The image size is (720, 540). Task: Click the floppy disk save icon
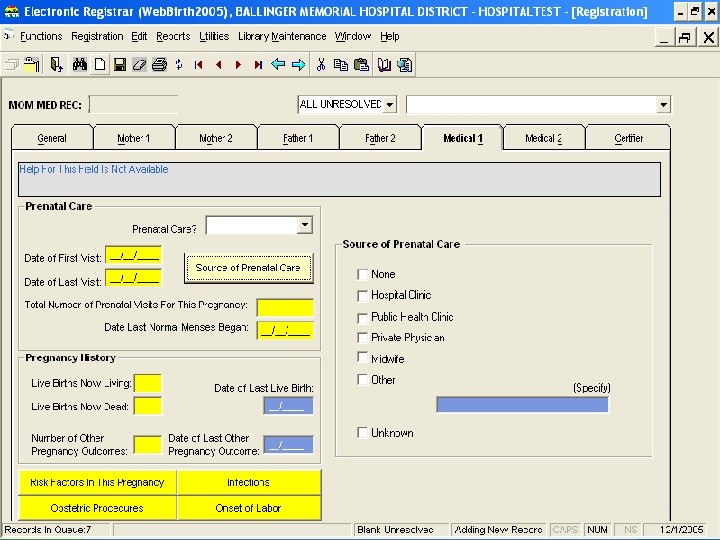pyautogui.click(x=120, y=65)
